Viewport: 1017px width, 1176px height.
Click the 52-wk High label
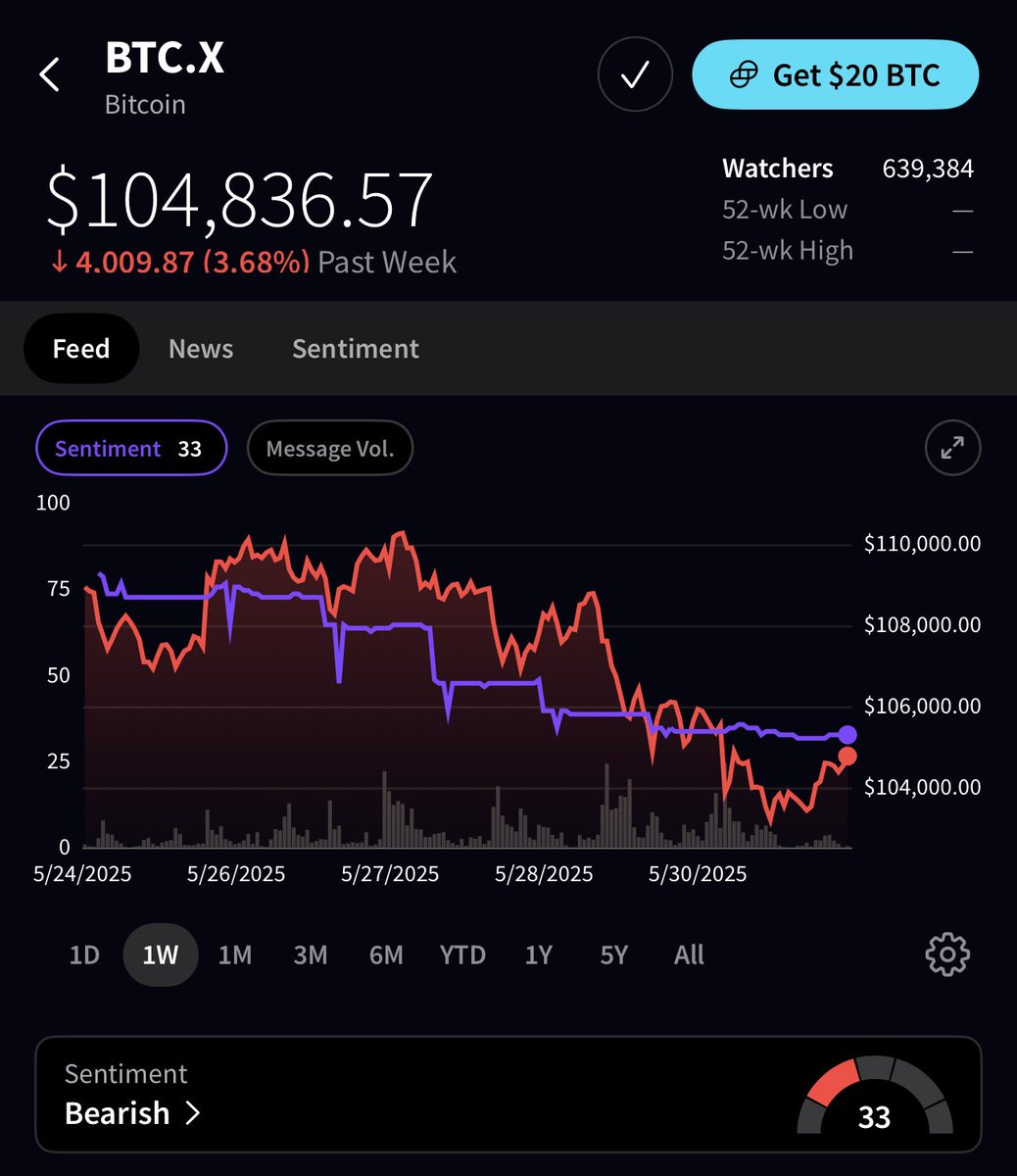788,251
